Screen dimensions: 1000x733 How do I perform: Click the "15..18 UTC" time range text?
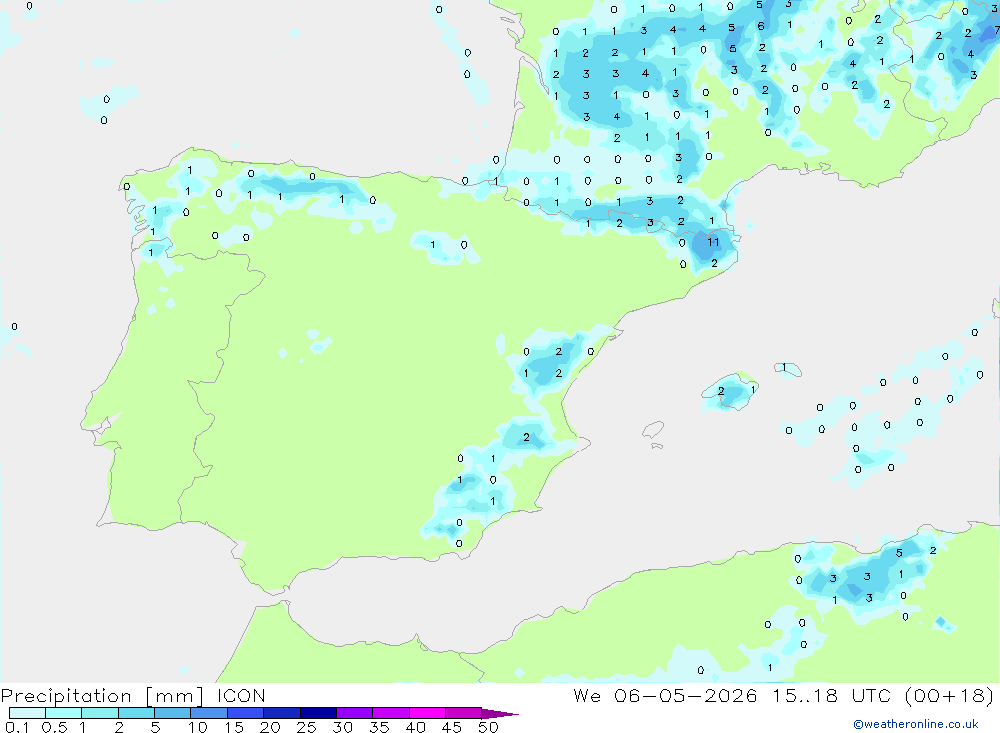click(832, 695)
